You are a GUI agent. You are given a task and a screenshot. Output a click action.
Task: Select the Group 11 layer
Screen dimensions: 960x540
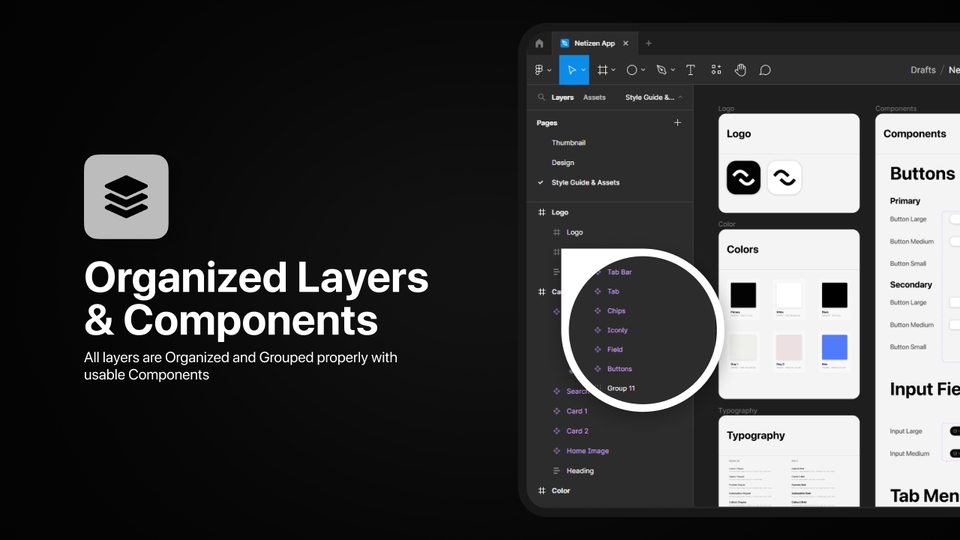pos(621,388)
